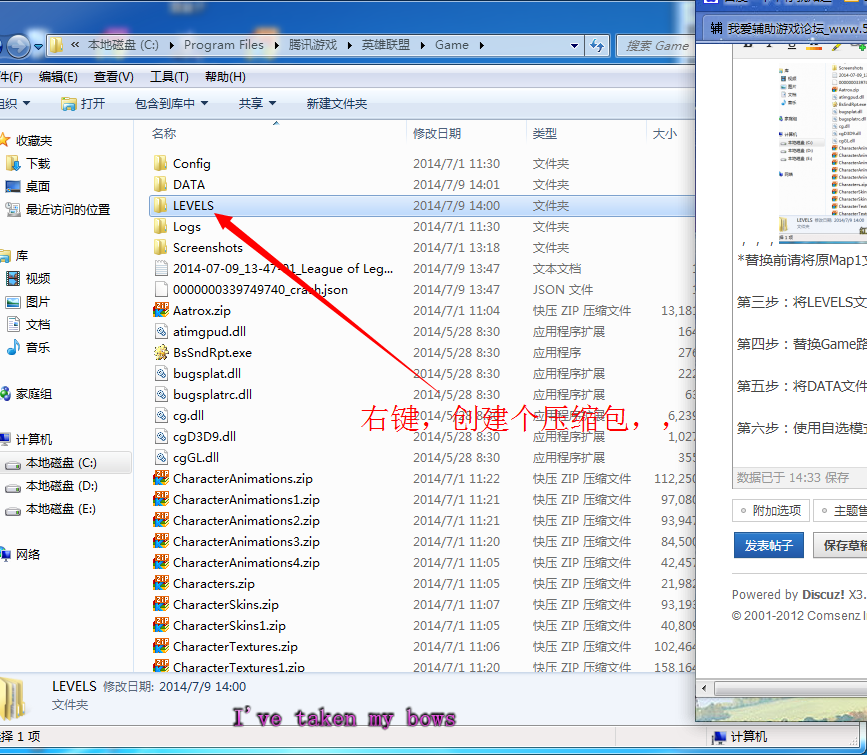Viewport: 867px width, 755px height.
Task: Click the 打开 toolbar button
Action: (x=83, y=103)
